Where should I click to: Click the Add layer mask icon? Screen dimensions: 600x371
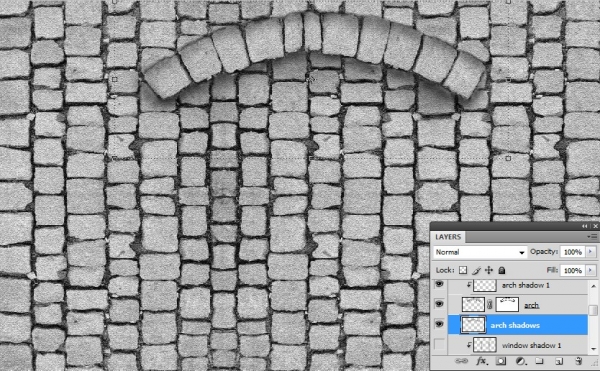click(501, 361)
